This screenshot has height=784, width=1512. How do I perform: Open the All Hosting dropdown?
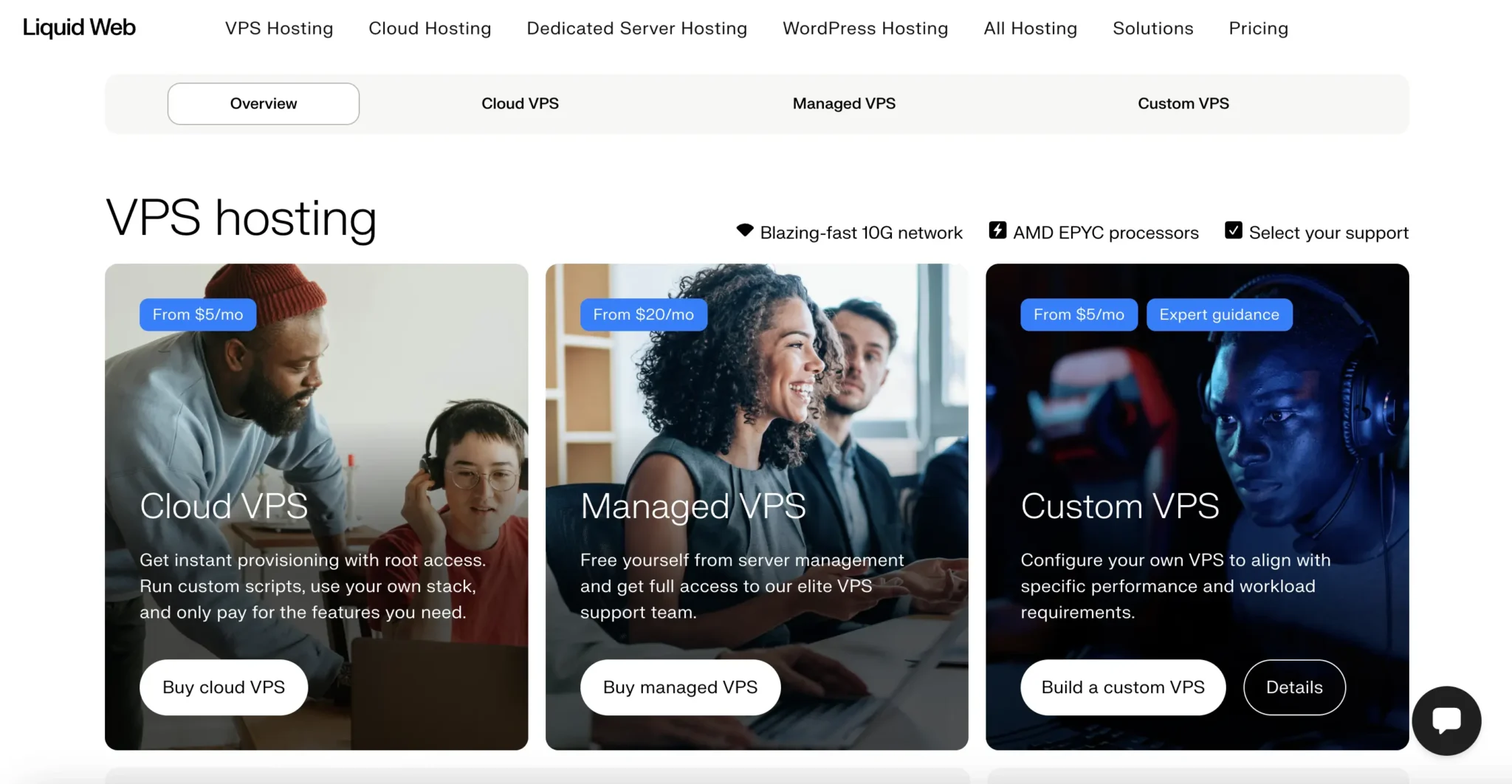[1030, 28]
